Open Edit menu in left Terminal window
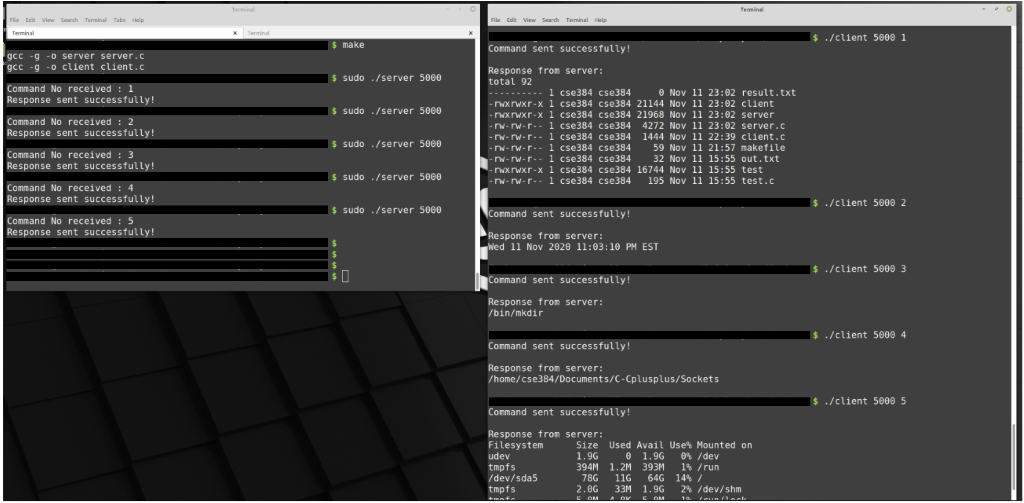 pos(31,20)
